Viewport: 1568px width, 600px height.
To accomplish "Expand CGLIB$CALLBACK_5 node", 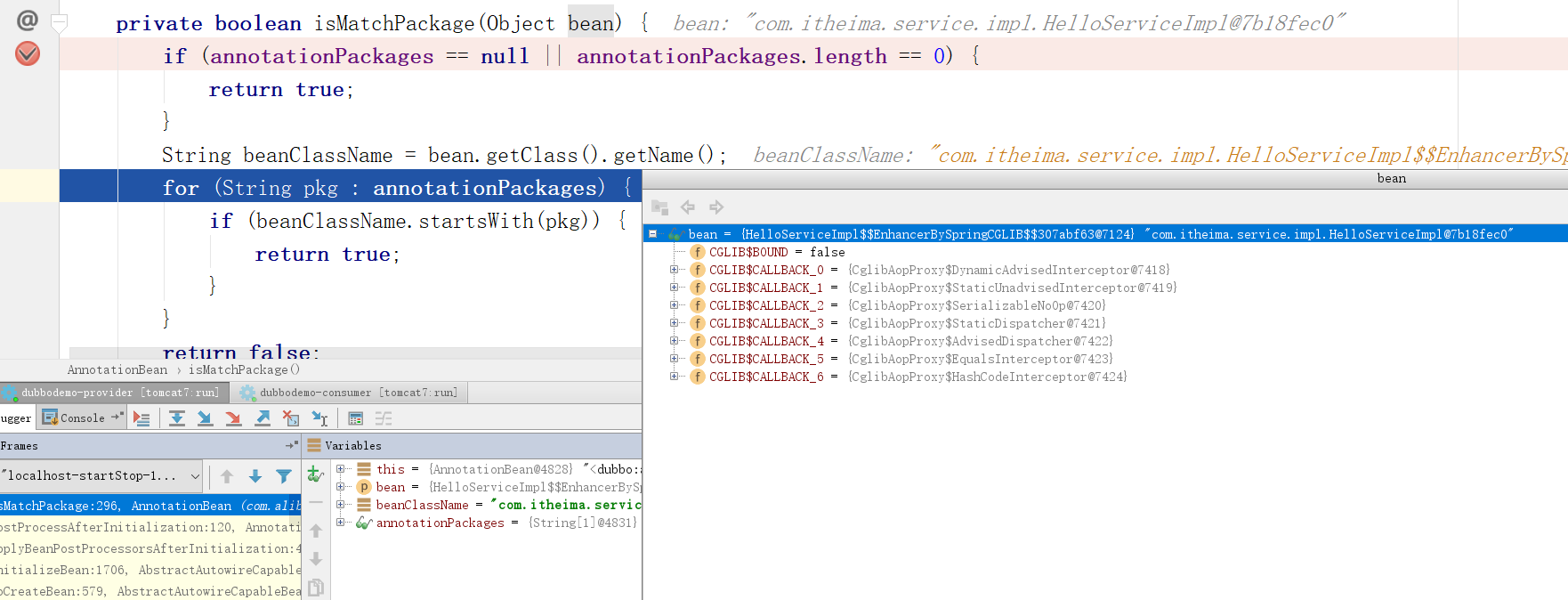I will 674,359.
